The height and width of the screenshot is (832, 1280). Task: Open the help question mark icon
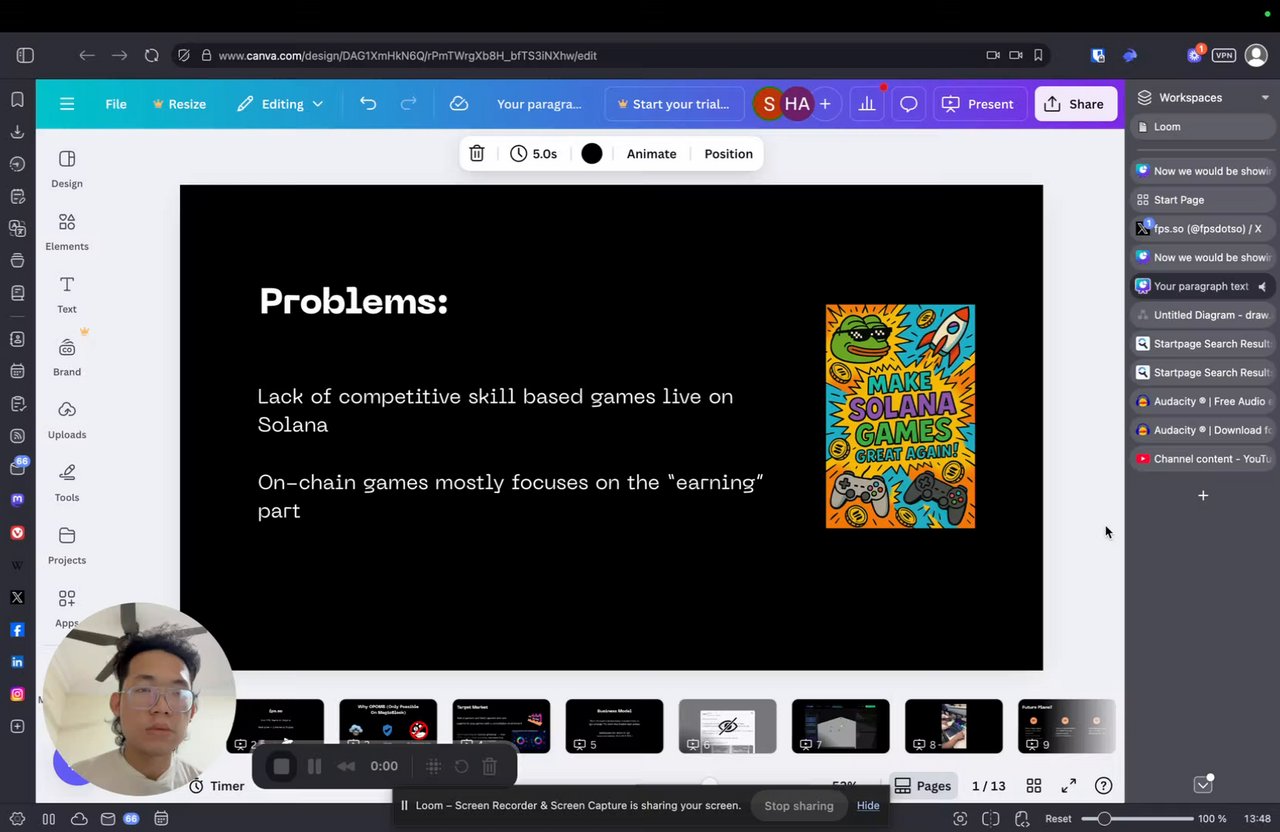pos(1103,786)
